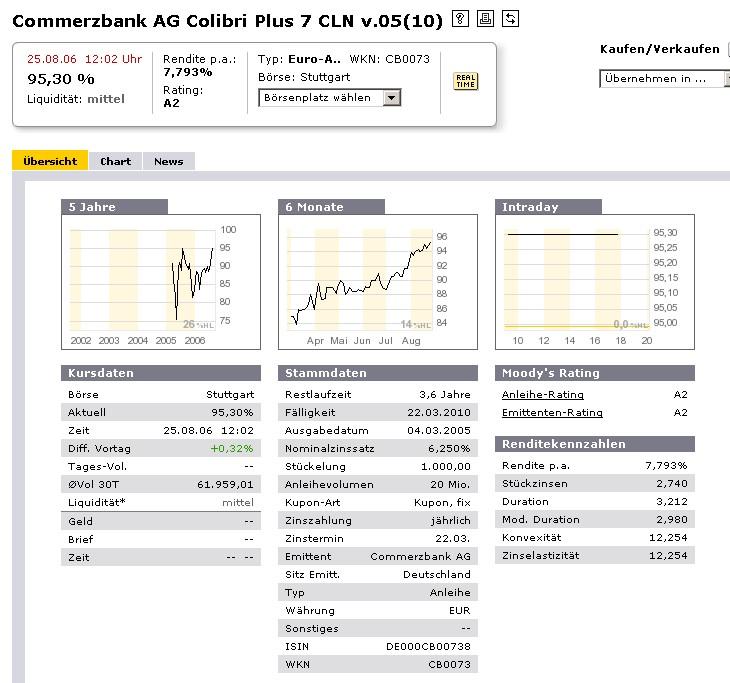Click the Zinstermin value 22.03.
This screenshot has height=683, width=730.
click(453, 538)
